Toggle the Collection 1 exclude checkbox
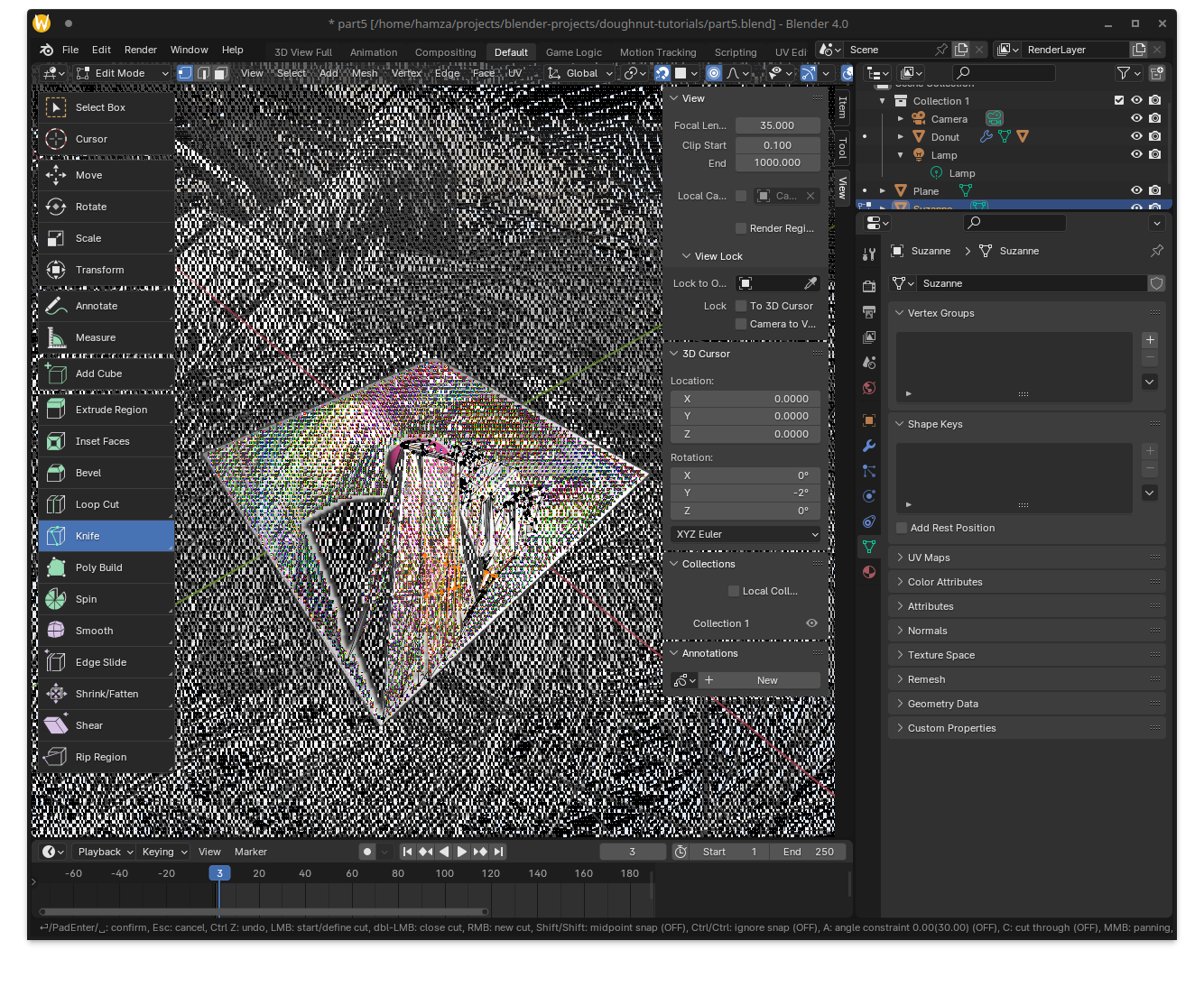Image resolution: width=1204 pixels, height=996 pixels. 1119,101
